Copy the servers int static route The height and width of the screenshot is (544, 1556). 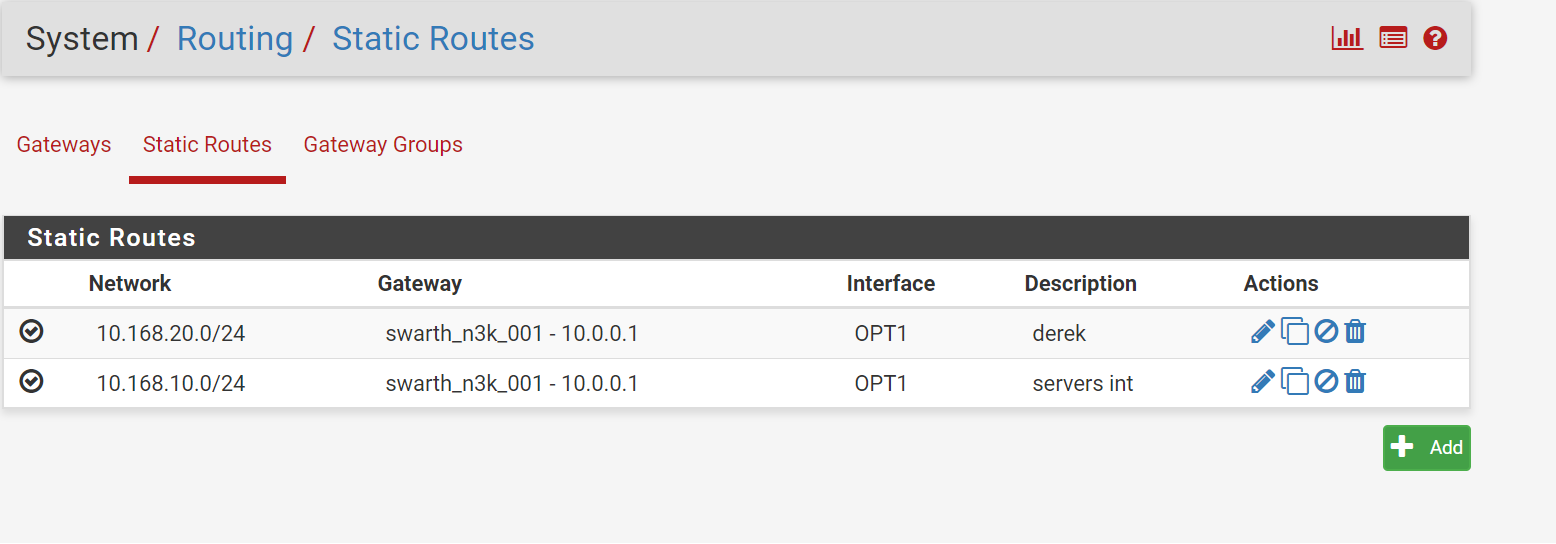coord(1295,381)
